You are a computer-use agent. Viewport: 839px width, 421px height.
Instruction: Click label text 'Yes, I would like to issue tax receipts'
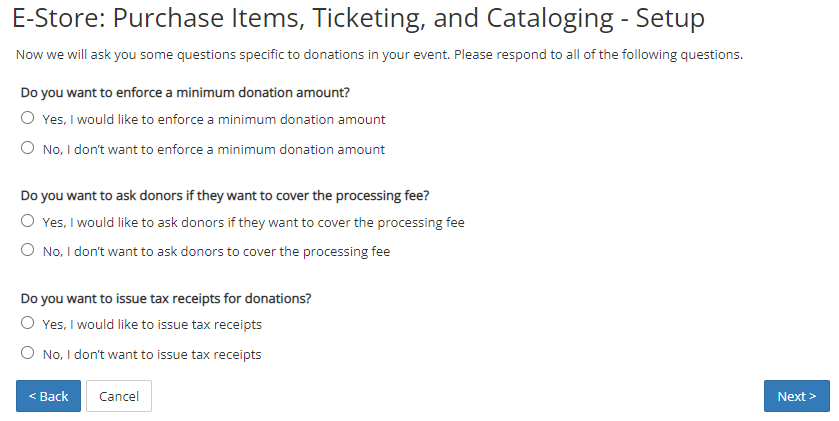[152, 325]
